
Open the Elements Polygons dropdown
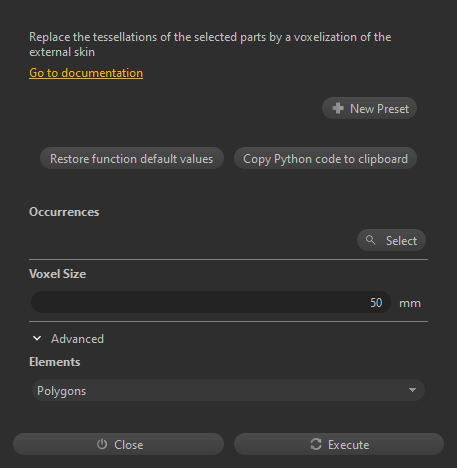coord(228,390)
